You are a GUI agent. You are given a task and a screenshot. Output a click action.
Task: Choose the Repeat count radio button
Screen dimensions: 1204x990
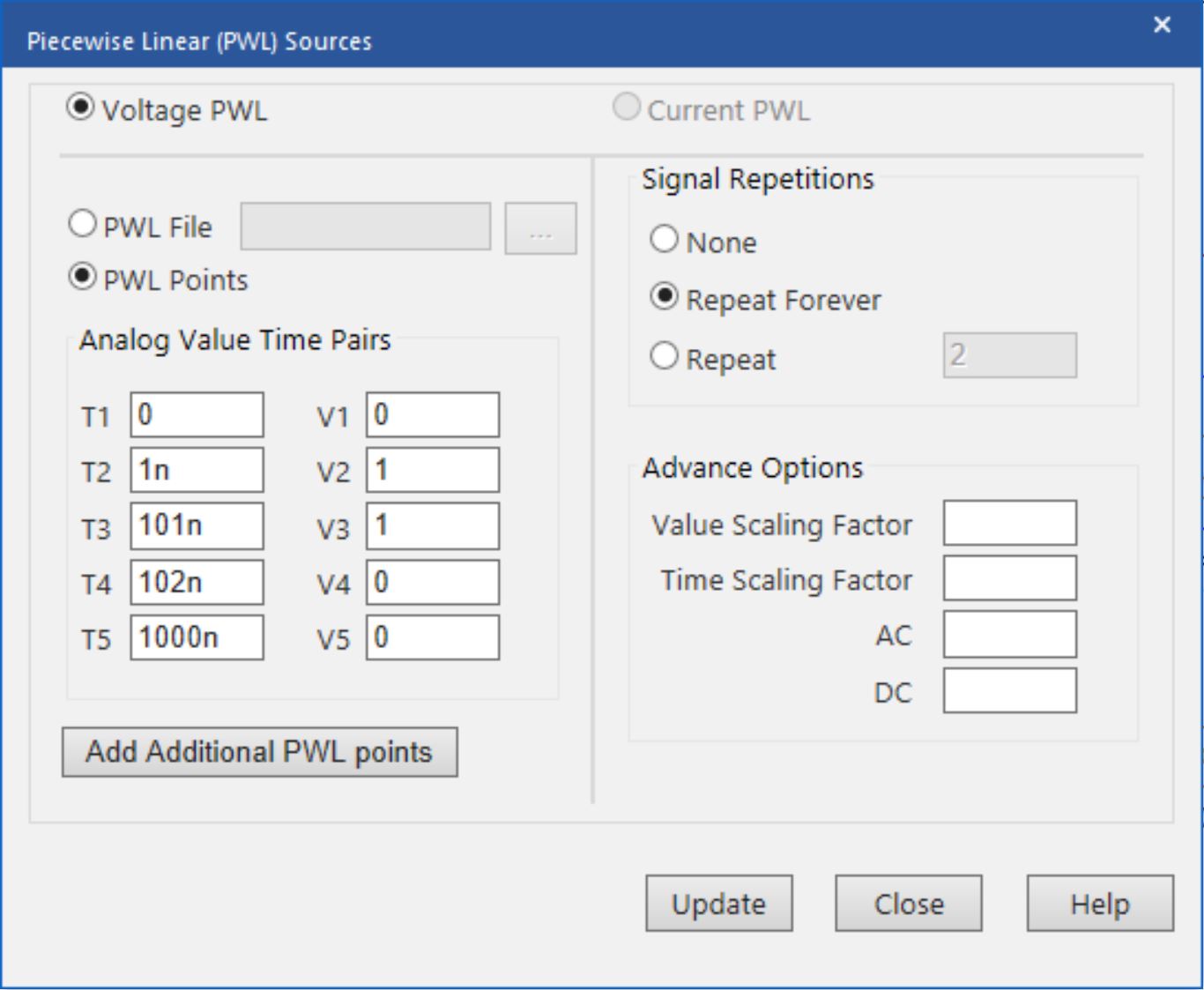664,357
